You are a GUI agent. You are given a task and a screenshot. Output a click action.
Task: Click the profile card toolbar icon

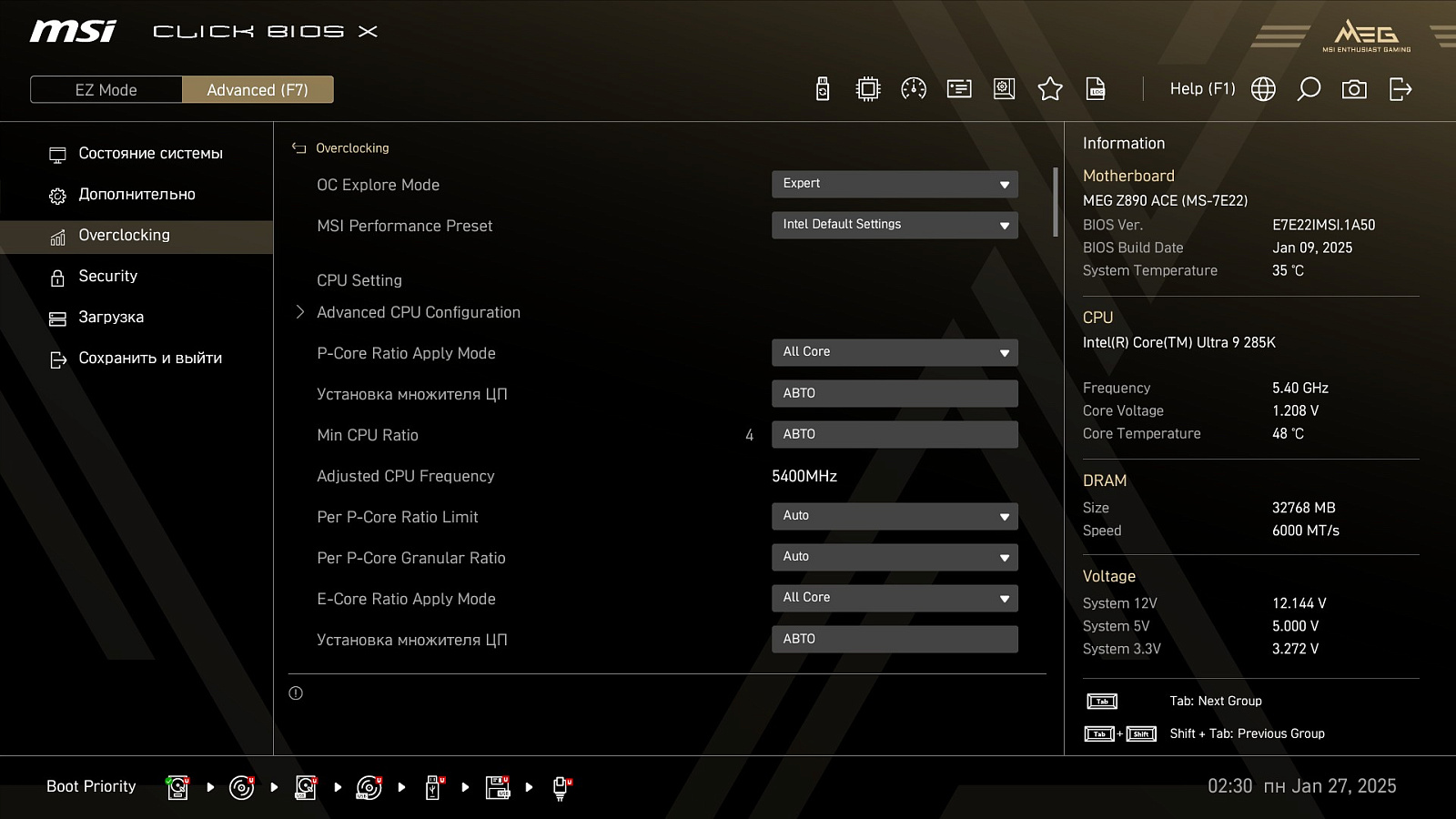pyautogui.click(x=959, y=88)
